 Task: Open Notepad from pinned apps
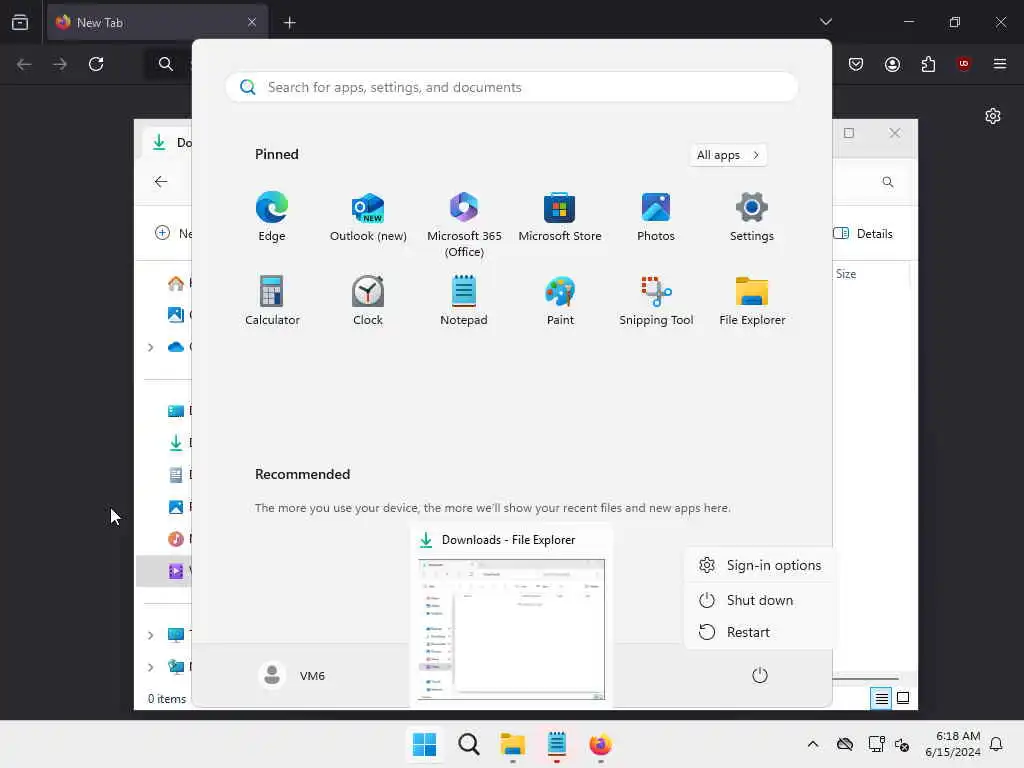click(464, 300)
